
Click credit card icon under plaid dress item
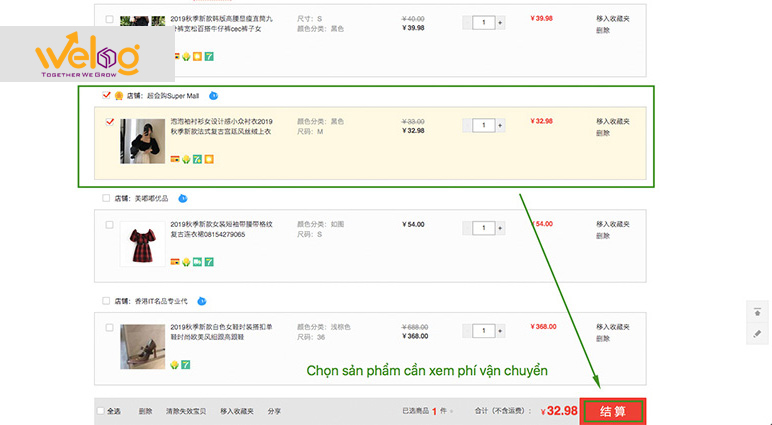click(x=175, y=262)
